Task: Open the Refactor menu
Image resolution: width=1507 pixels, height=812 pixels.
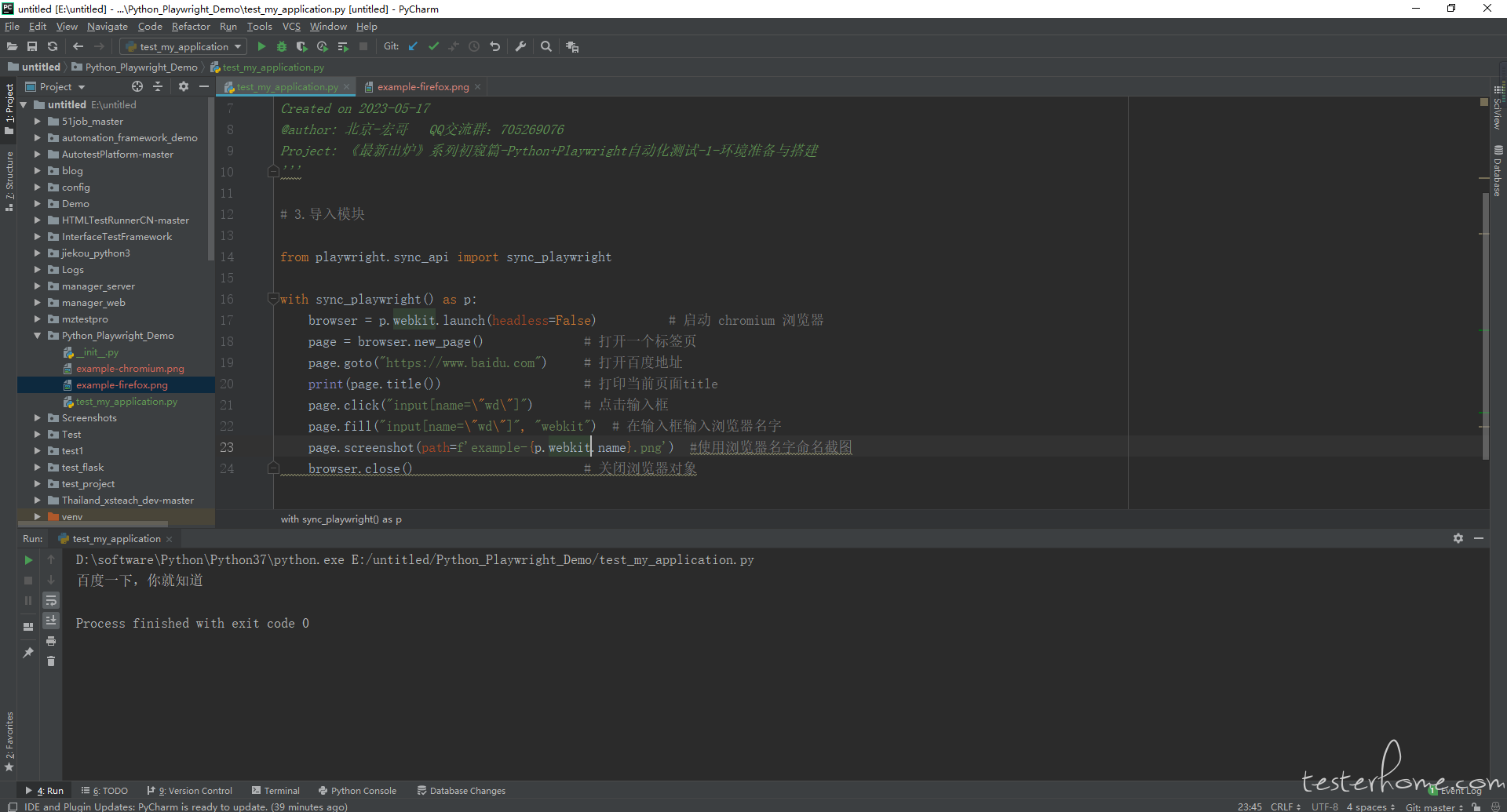Action: coord(191,27)
